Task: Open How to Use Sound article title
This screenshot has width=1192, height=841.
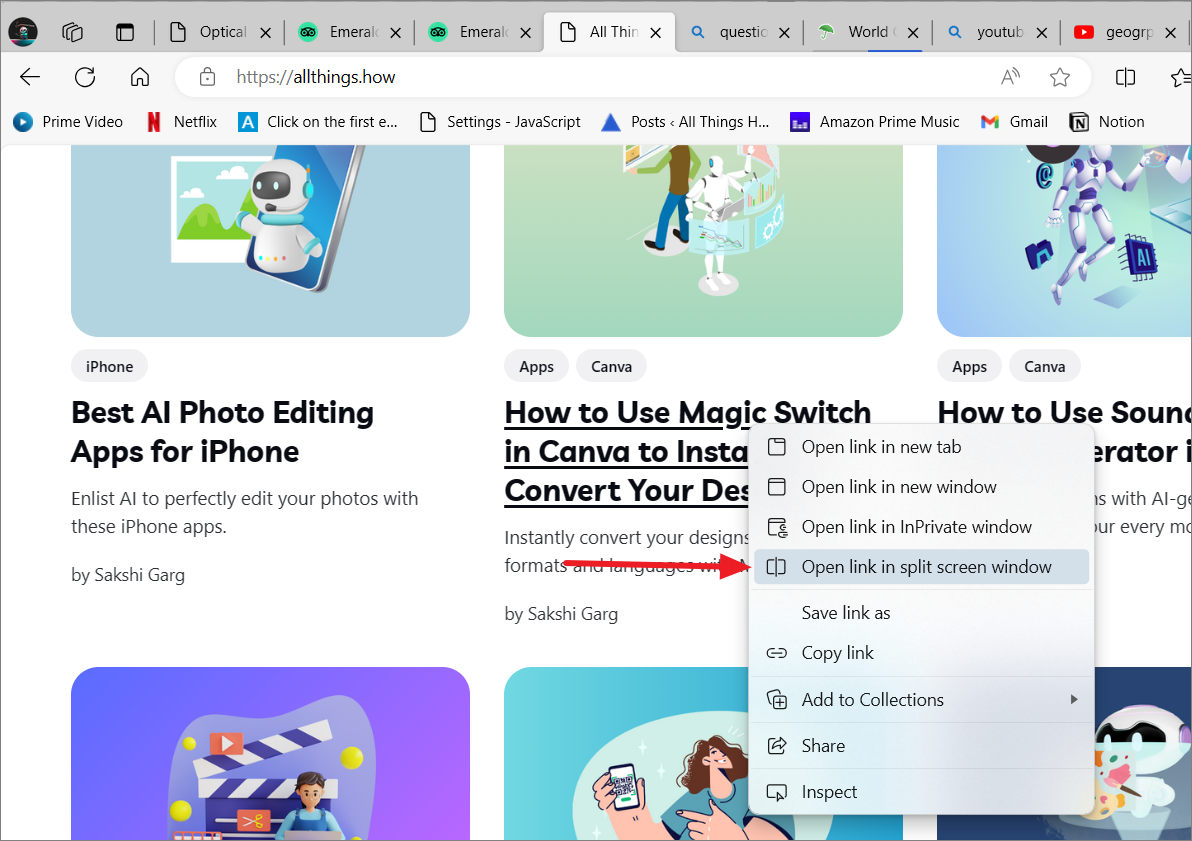Action: point(1064,413)
